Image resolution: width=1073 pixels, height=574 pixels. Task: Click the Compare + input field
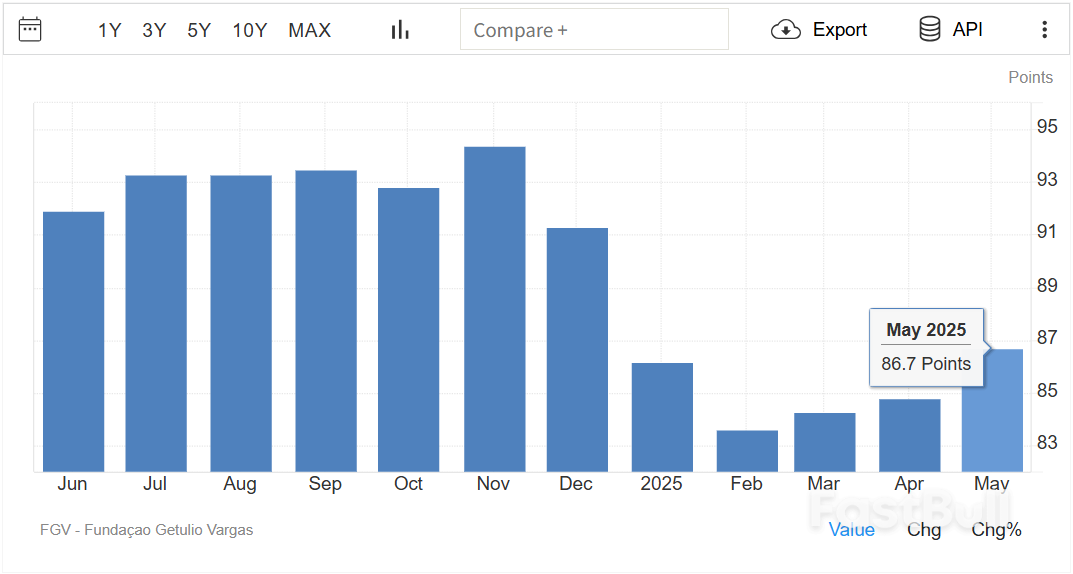point(594,30)
